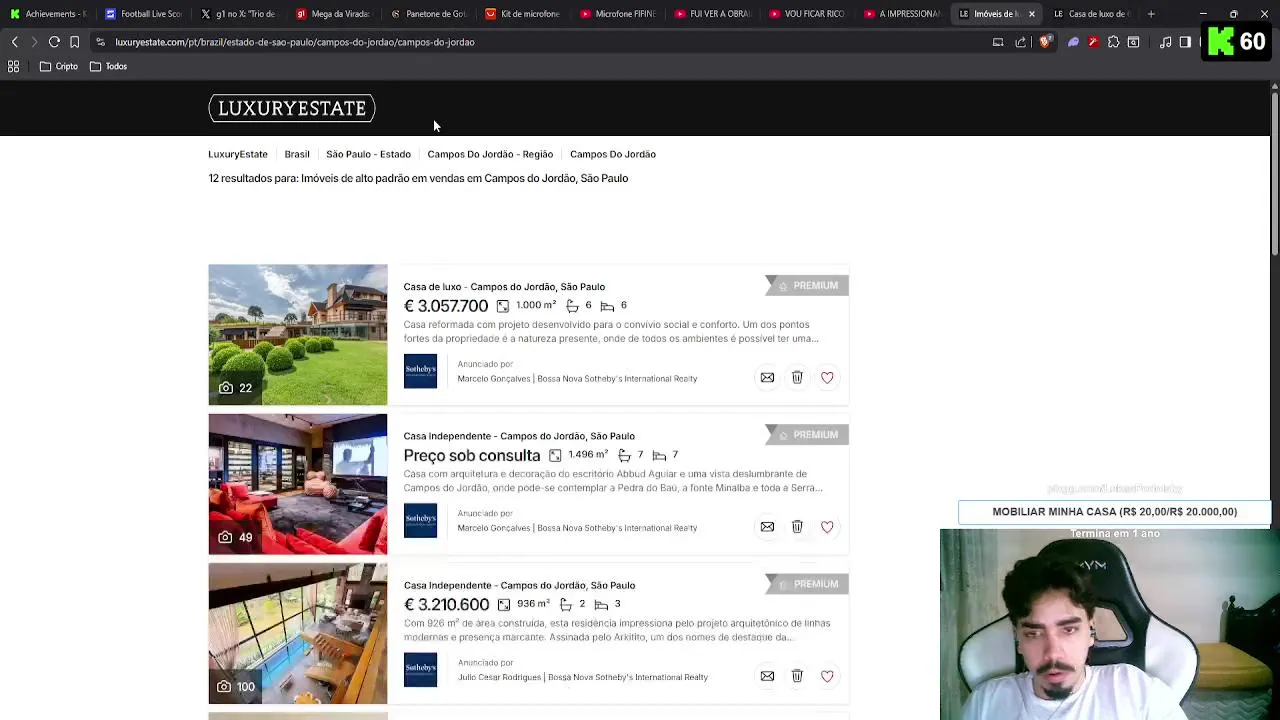Email agent for Preço sob consulta listing
The width and height of the screenshot is (1280, 720).
pyautogui.click(x=767, y=527)
